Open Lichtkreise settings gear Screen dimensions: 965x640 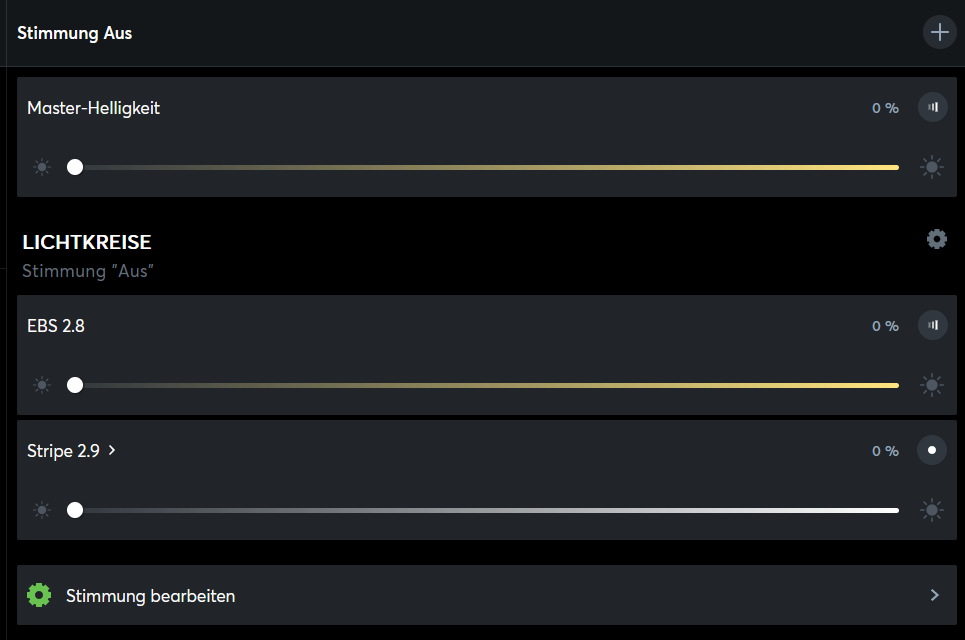click(936, 239)
